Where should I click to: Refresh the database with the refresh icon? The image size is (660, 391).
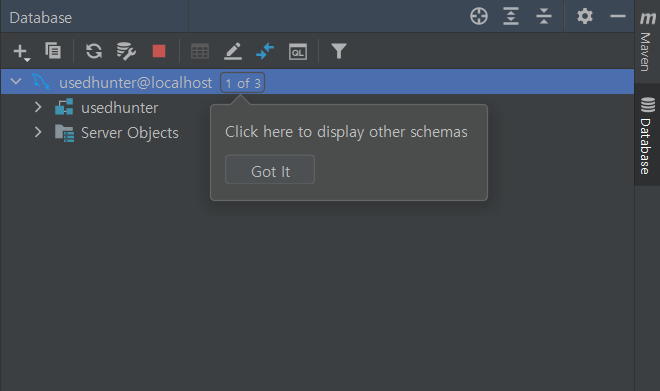(x=94, y=51)
